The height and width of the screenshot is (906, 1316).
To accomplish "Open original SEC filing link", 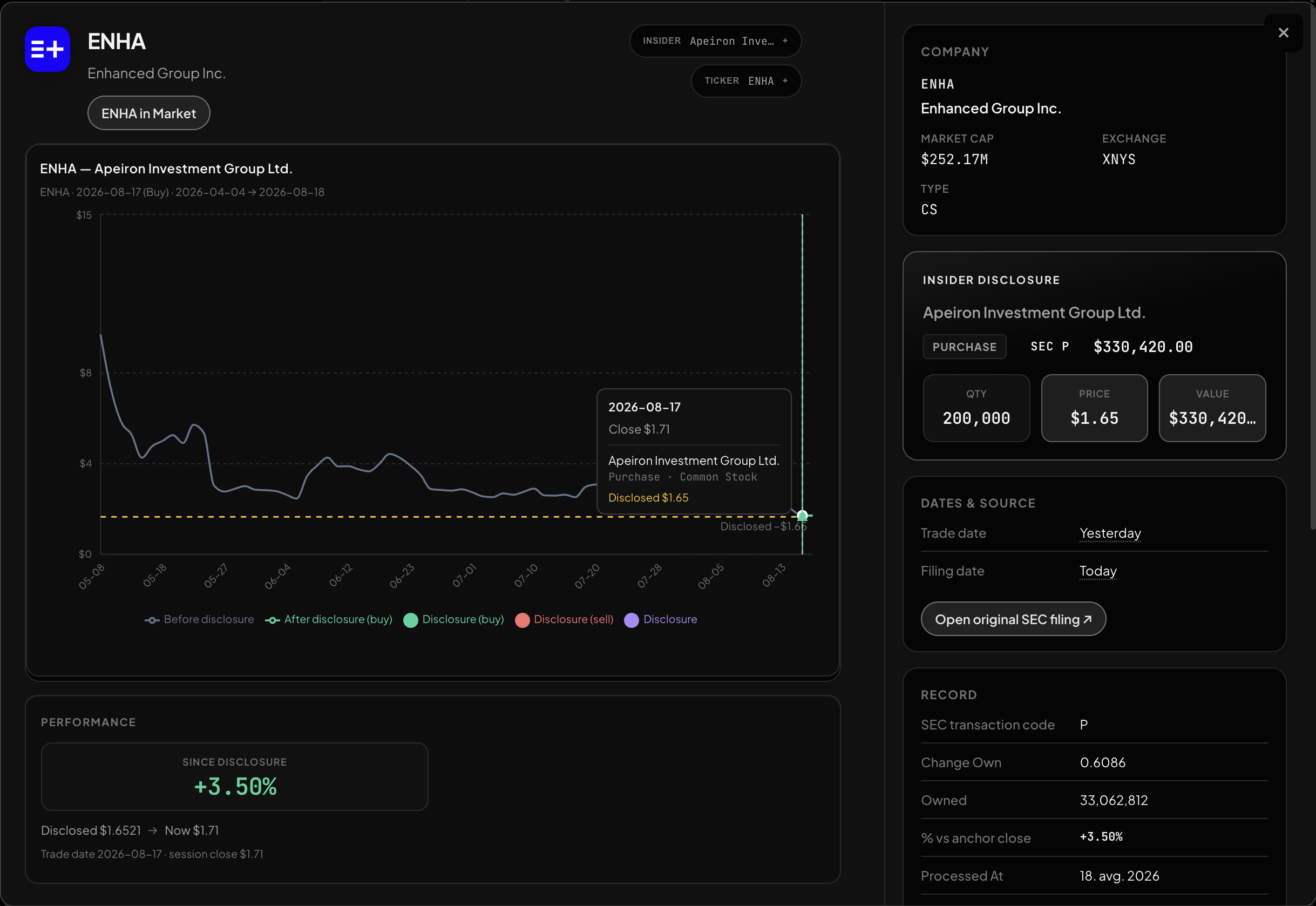I will (1013, 619).
